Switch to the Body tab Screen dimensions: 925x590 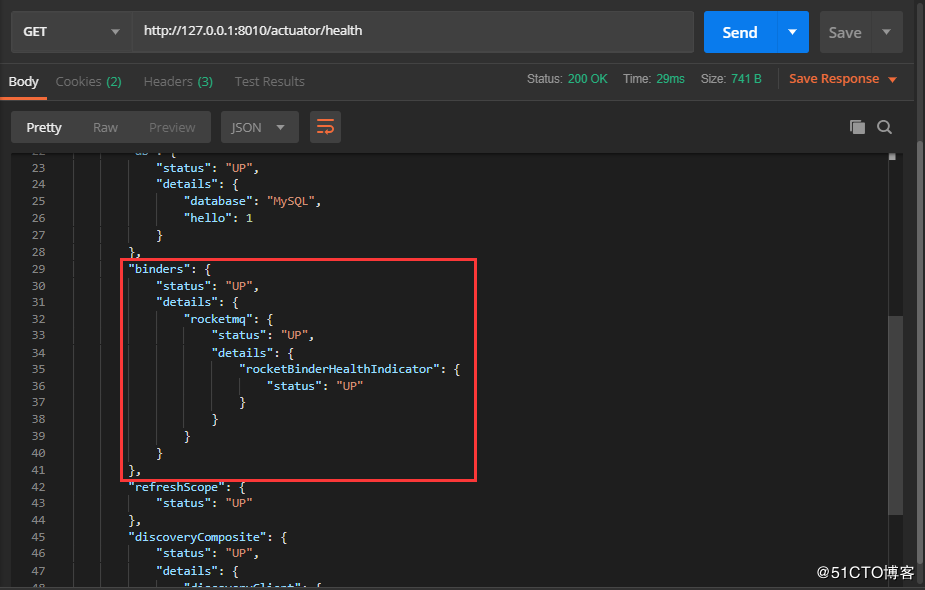coord(24,81)
